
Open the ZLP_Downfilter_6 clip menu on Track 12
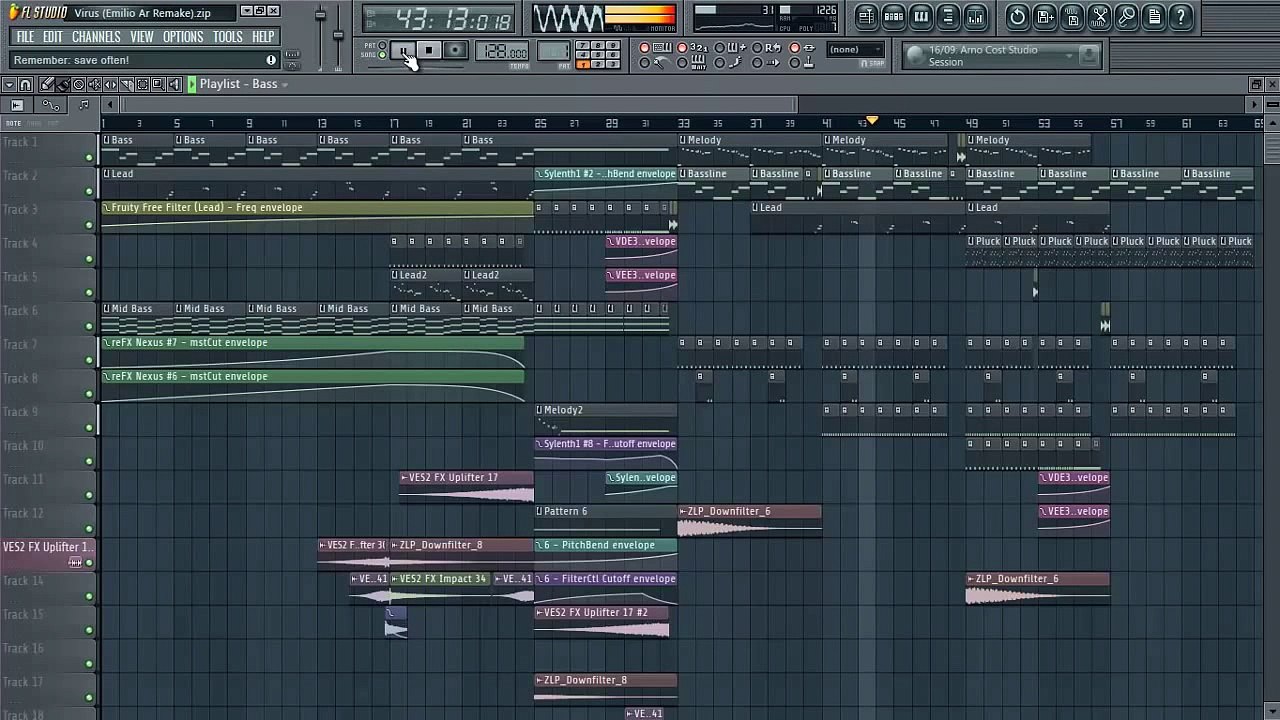coord(683,511)
